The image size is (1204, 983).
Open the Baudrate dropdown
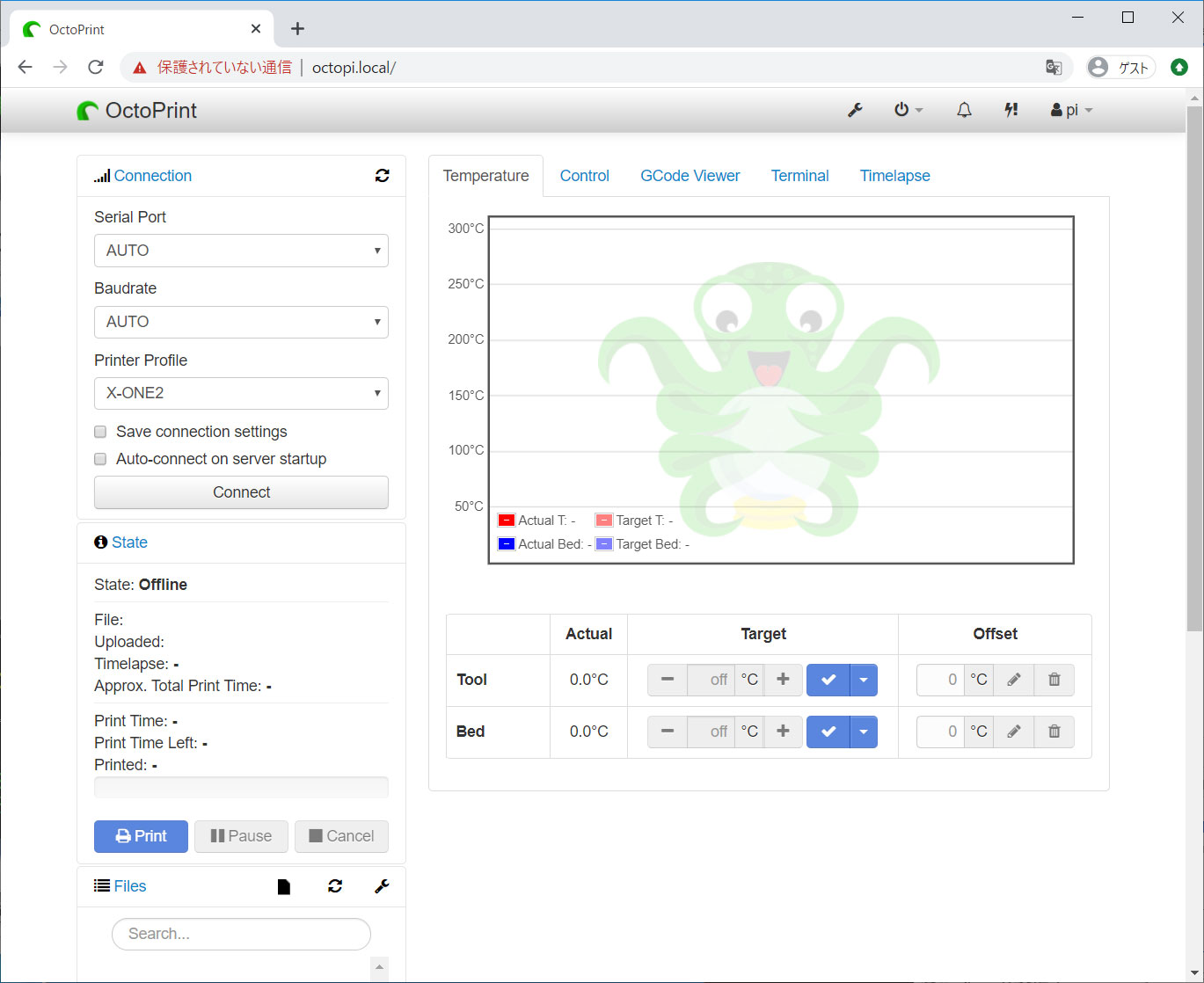click(x=241, y=322)
